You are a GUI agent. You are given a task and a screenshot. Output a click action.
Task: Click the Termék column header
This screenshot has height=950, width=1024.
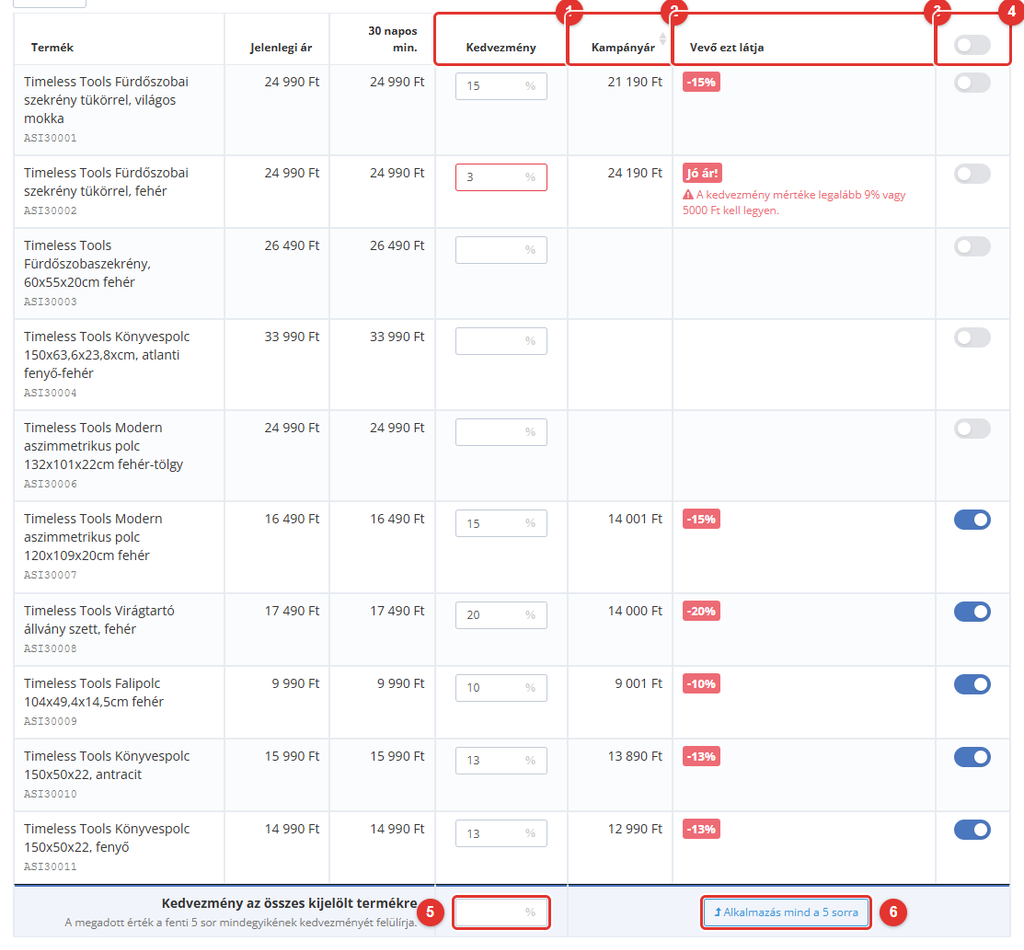click(52, 47)
